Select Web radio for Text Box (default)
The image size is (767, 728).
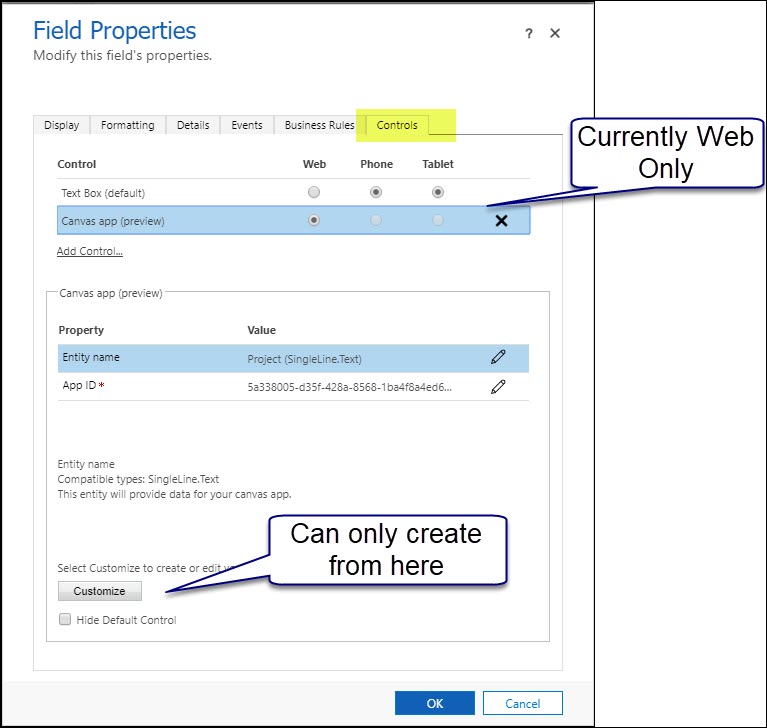point(315,192)
